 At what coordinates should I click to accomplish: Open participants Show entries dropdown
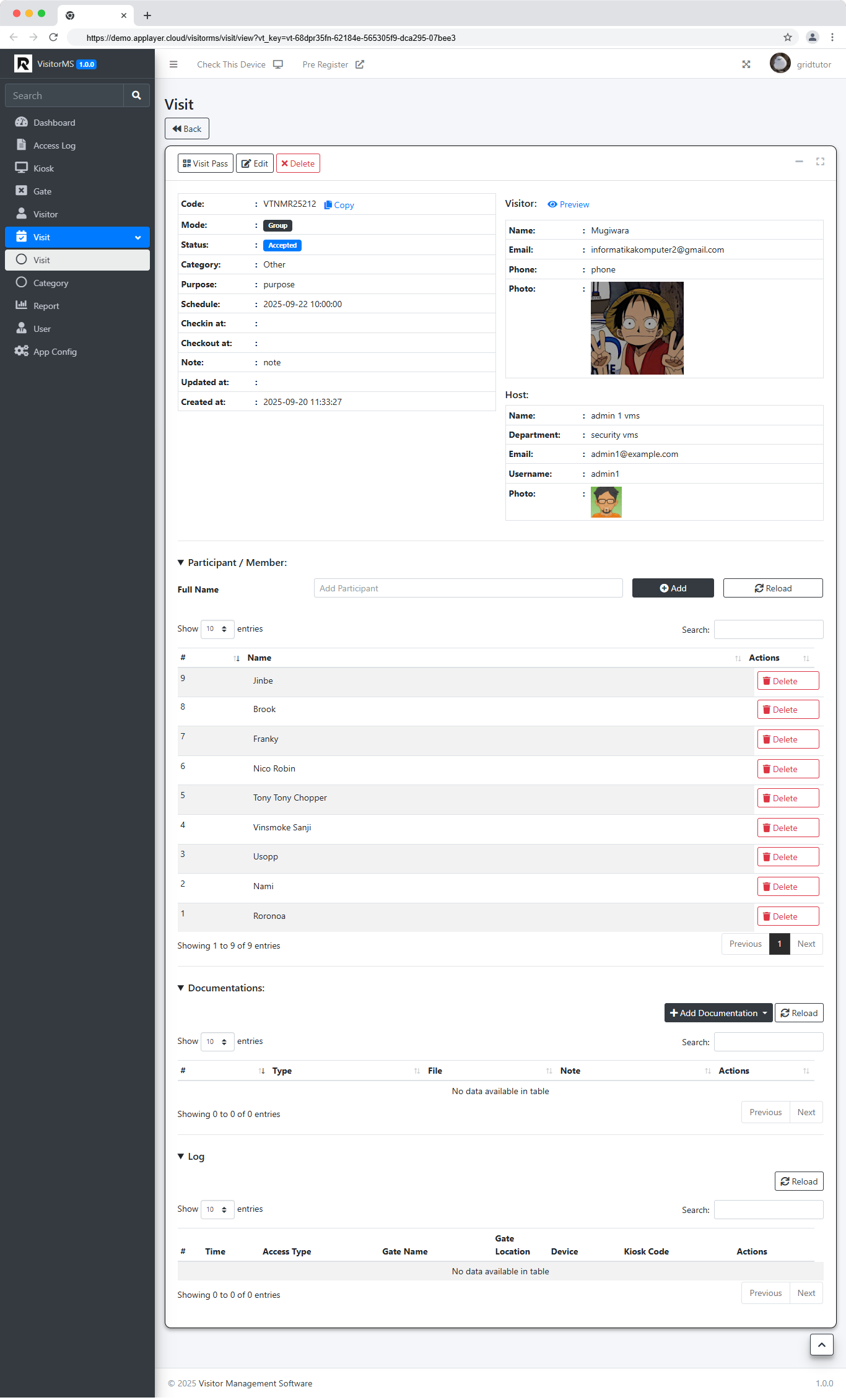pos(217,629)
